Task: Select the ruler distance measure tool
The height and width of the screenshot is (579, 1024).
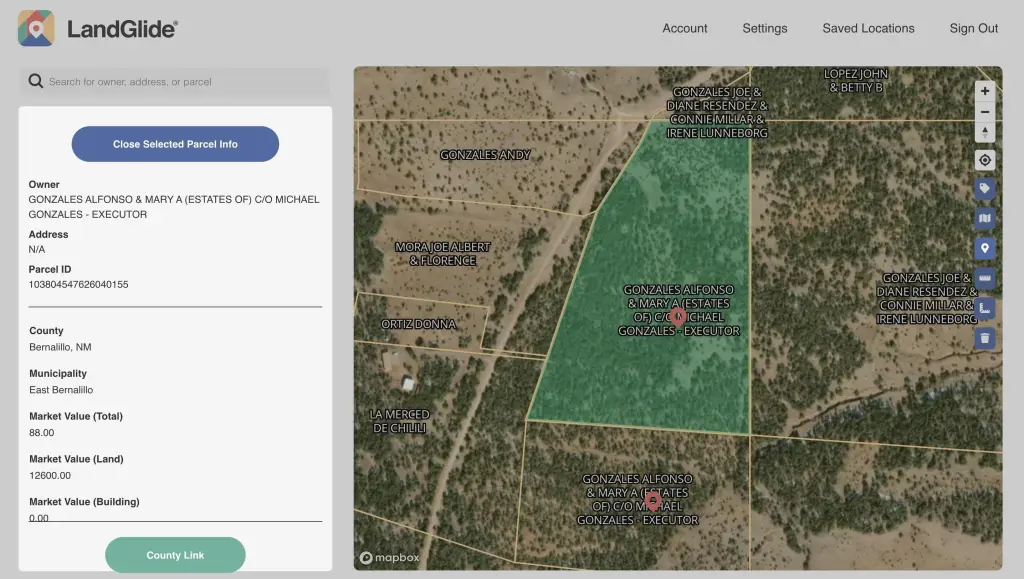Action: point(985,278)
